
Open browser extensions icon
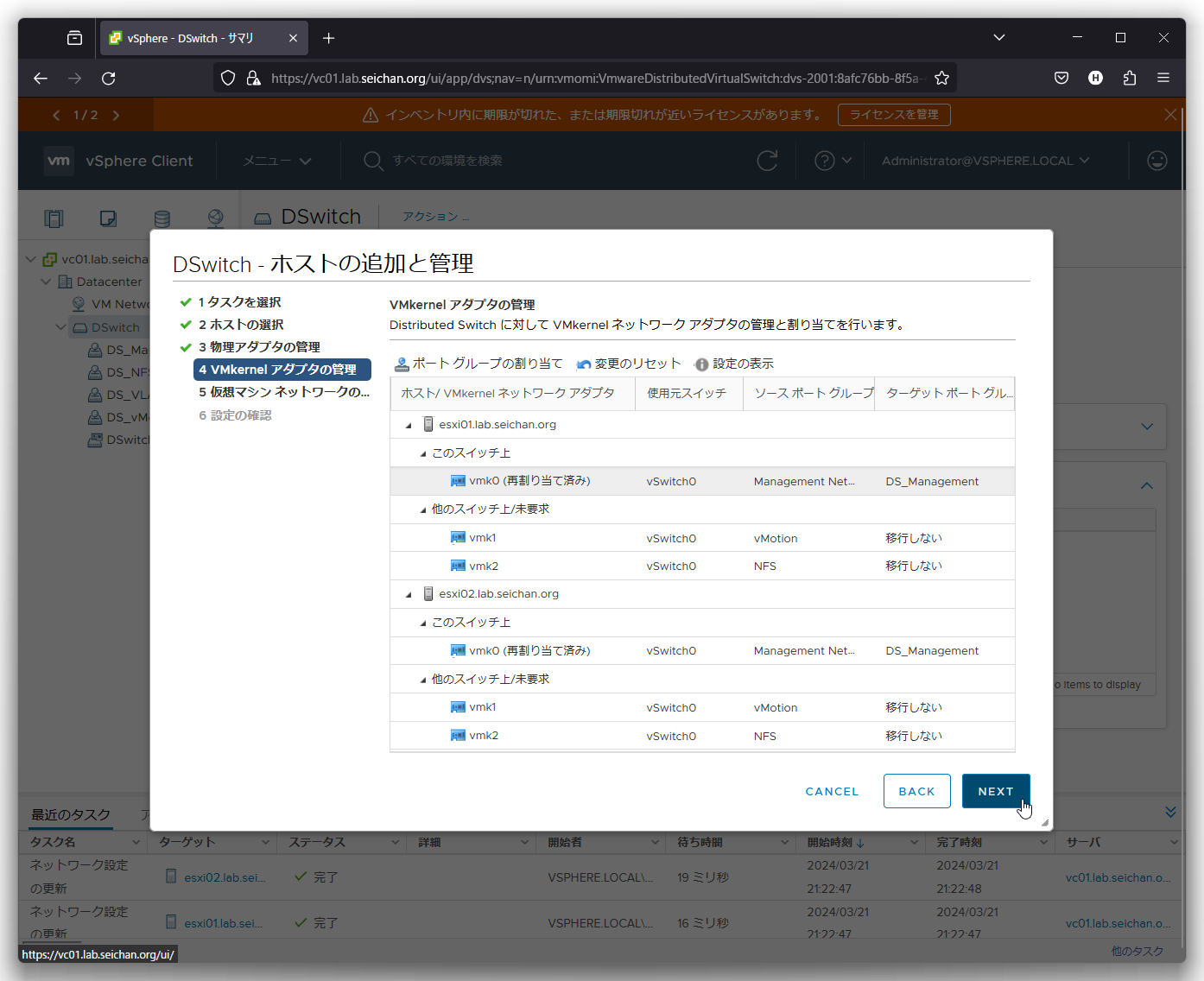(1130, 79)
